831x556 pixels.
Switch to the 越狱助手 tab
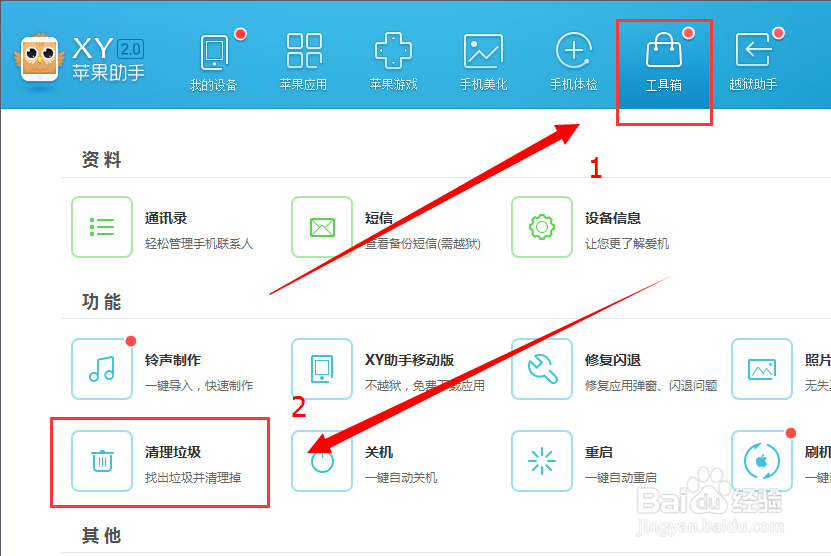pos(753,62)
